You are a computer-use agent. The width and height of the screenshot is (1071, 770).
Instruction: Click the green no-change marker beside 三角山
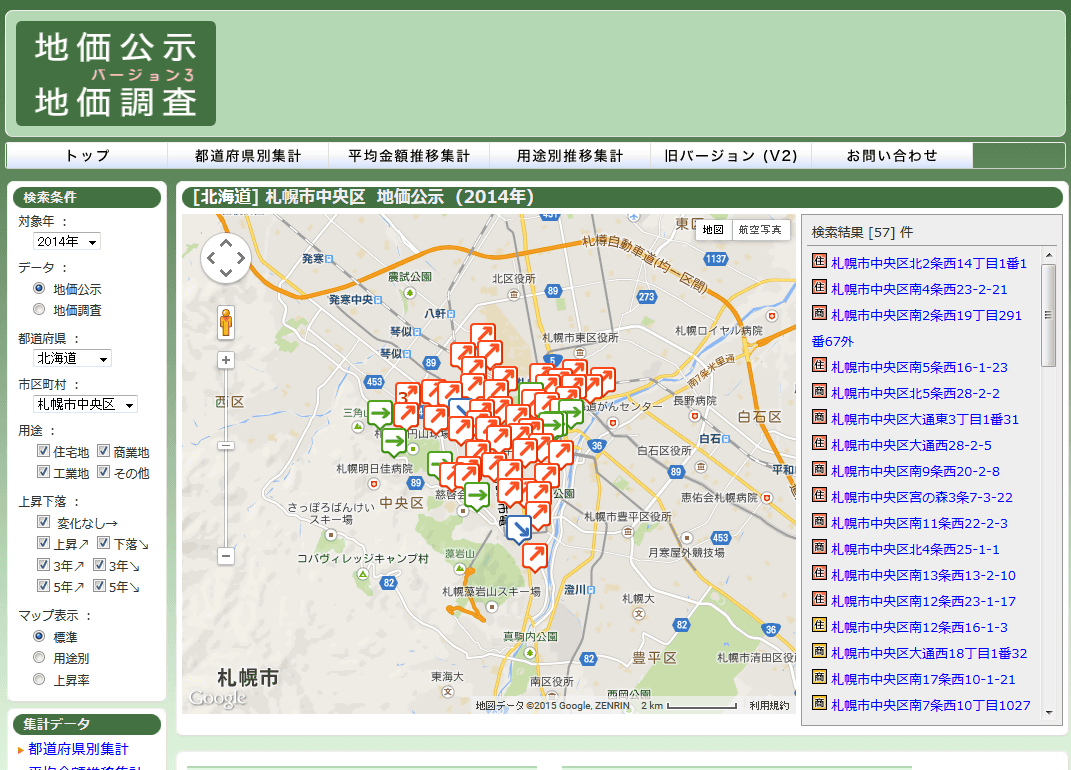coord(380,414)
